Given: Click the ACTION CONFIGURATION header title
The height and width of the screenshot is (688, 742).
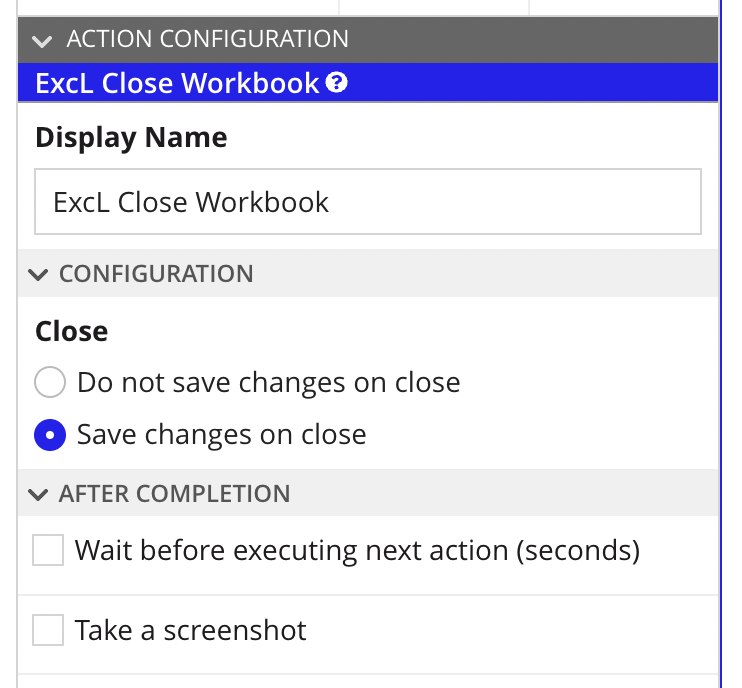Looking at the screenshot, I should tap(208, 39).
